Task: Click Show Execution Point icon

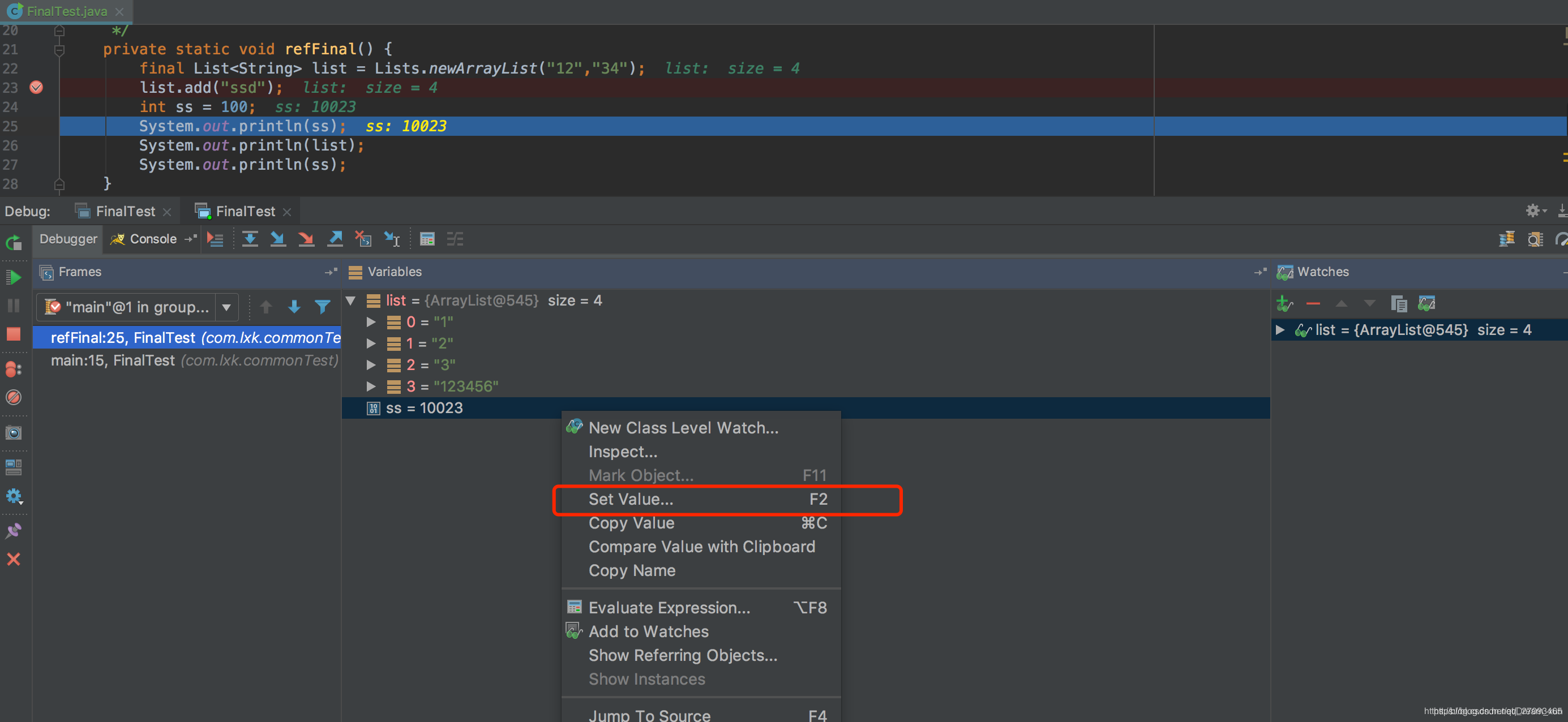Action: click(x=216, y=239)
